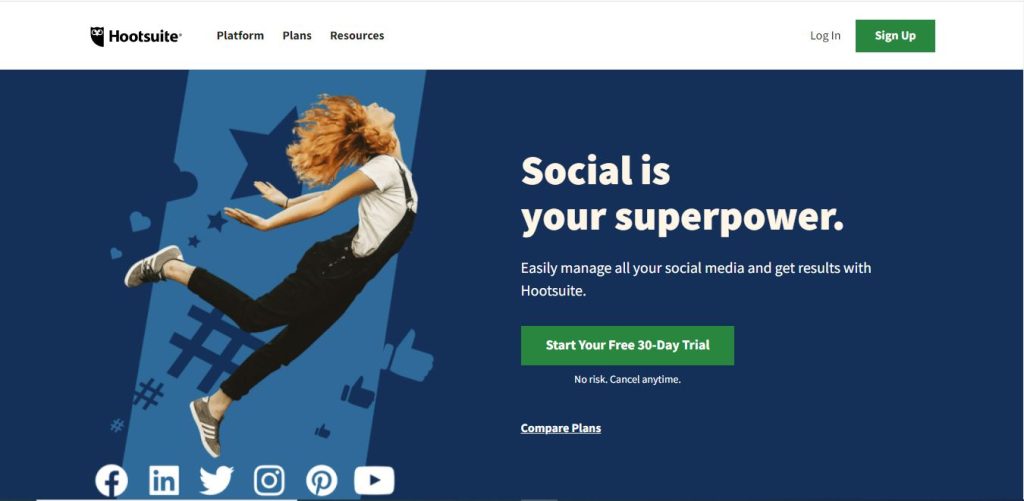Open the Platform menu

240,36
